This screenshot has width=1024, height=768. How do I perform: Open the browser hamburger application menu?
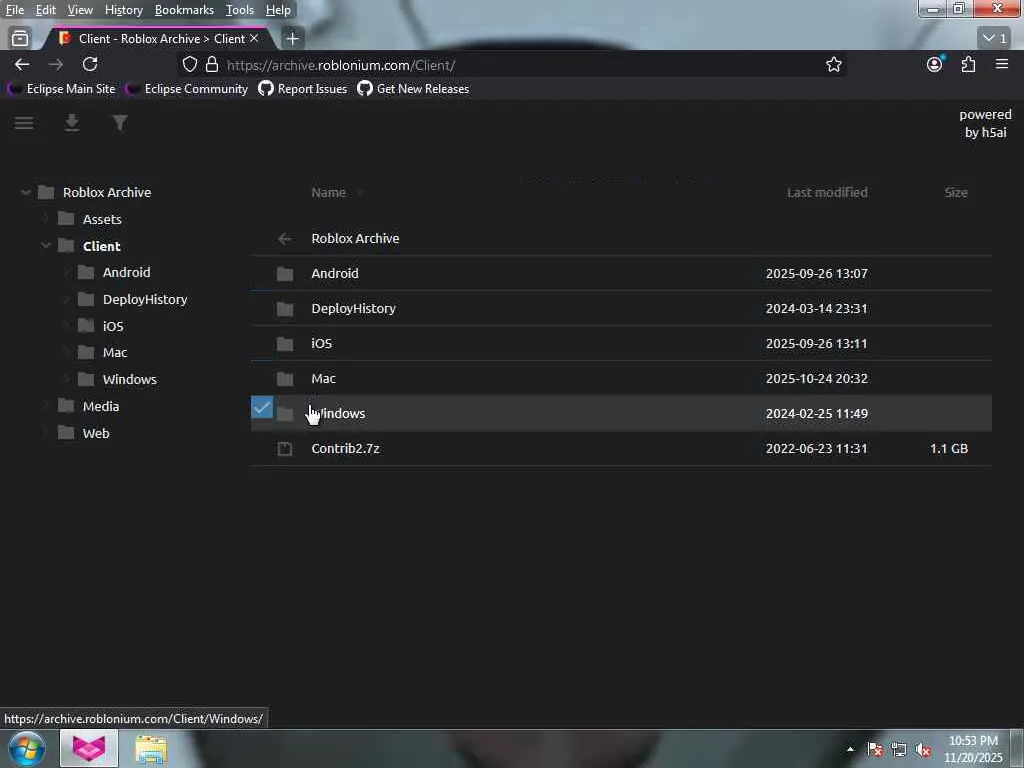1002,64
